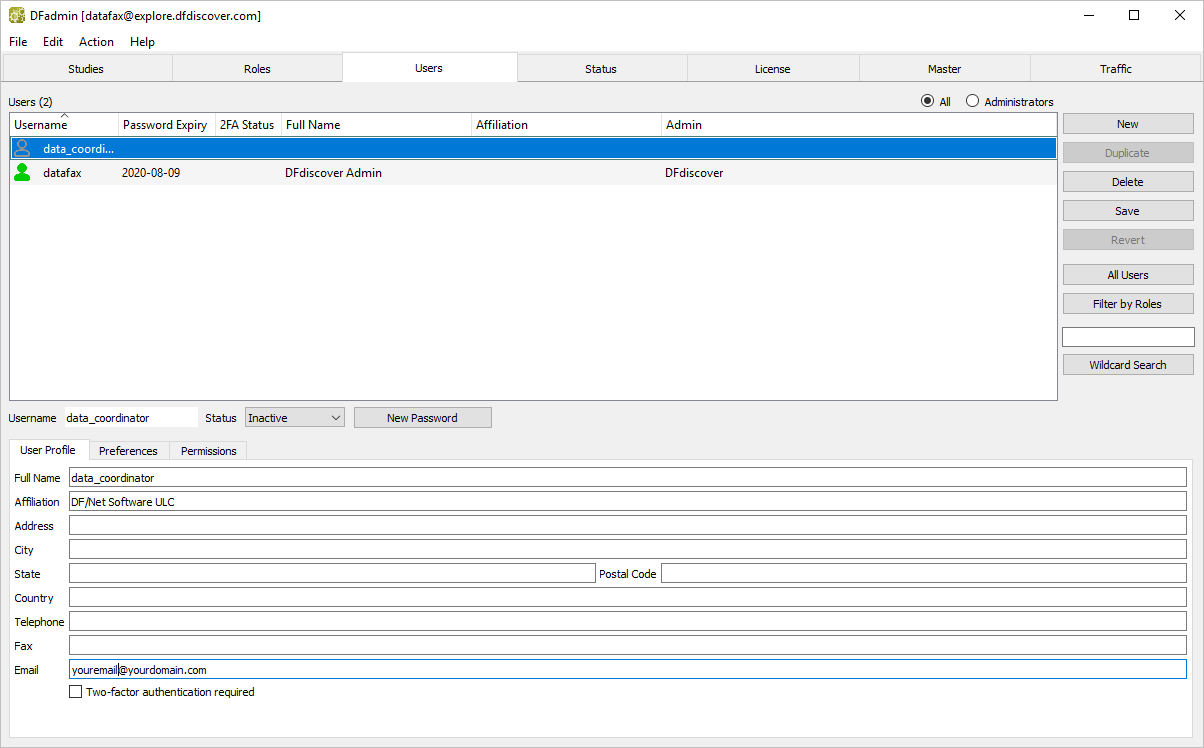Enable Two-factor authentication required checkbox
The width and height of the screenshot is (1204, 748).
coord(76,692)
